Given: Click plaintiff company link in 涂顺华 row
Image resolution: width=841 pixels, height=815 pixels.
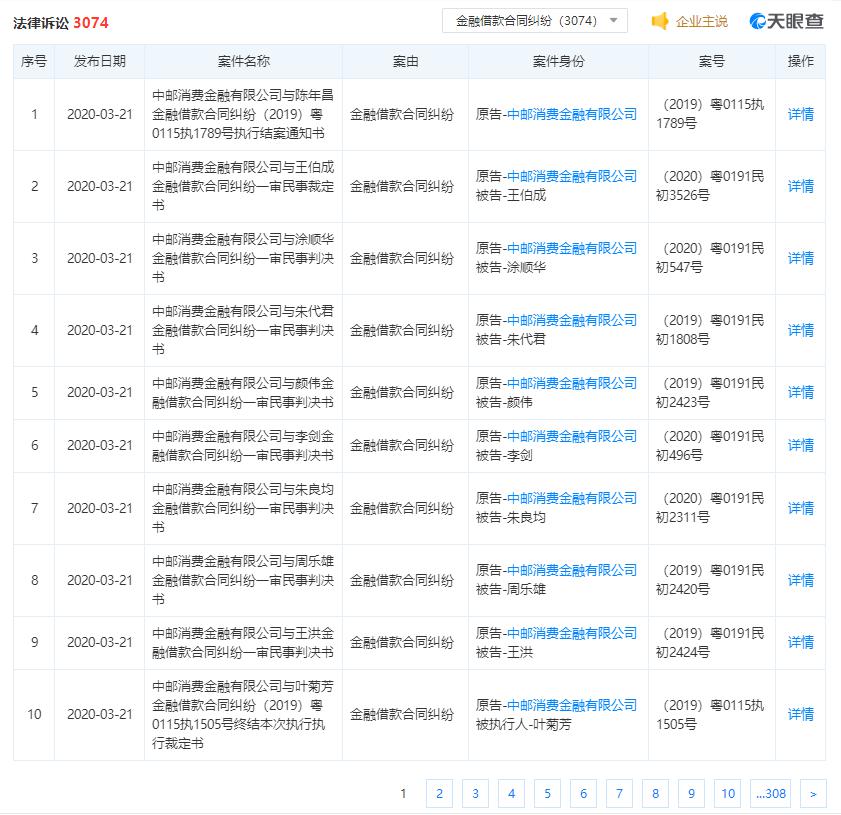Looking at the screenshot, I should tap(572, 248).
